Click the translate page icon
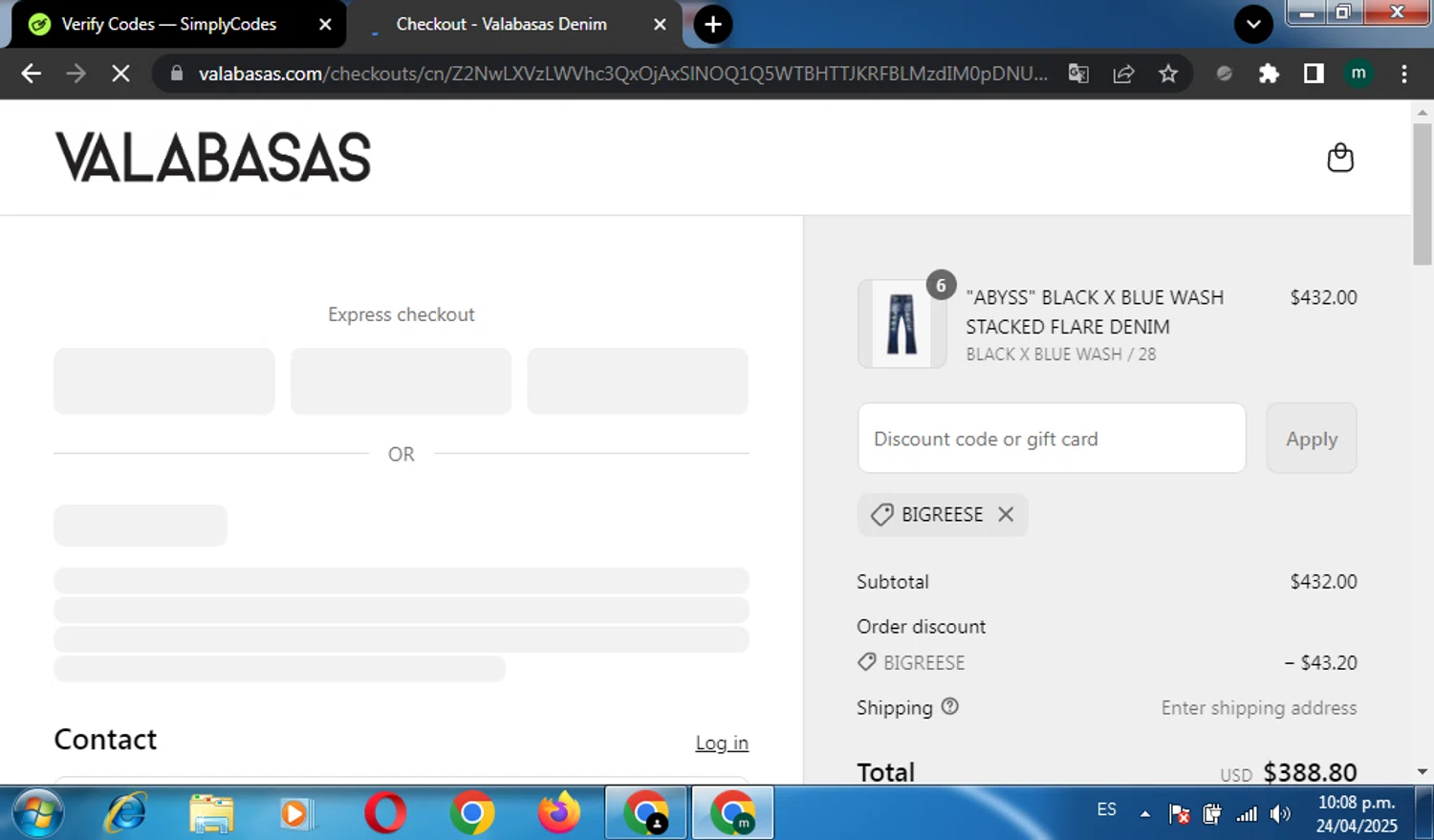1434x840 pixels. point(1078,74)
